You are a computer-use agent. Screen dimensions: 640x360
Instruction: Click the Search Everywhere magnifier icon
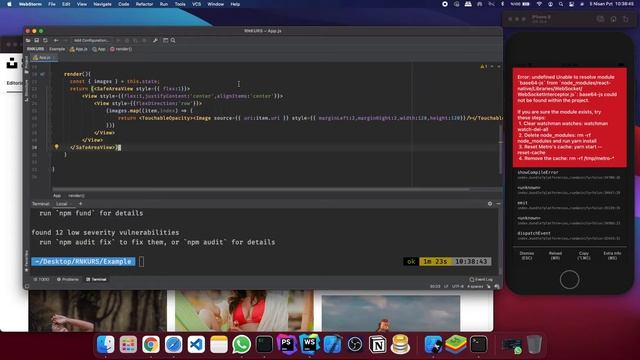pyautogui.click(x=173, y=40)
